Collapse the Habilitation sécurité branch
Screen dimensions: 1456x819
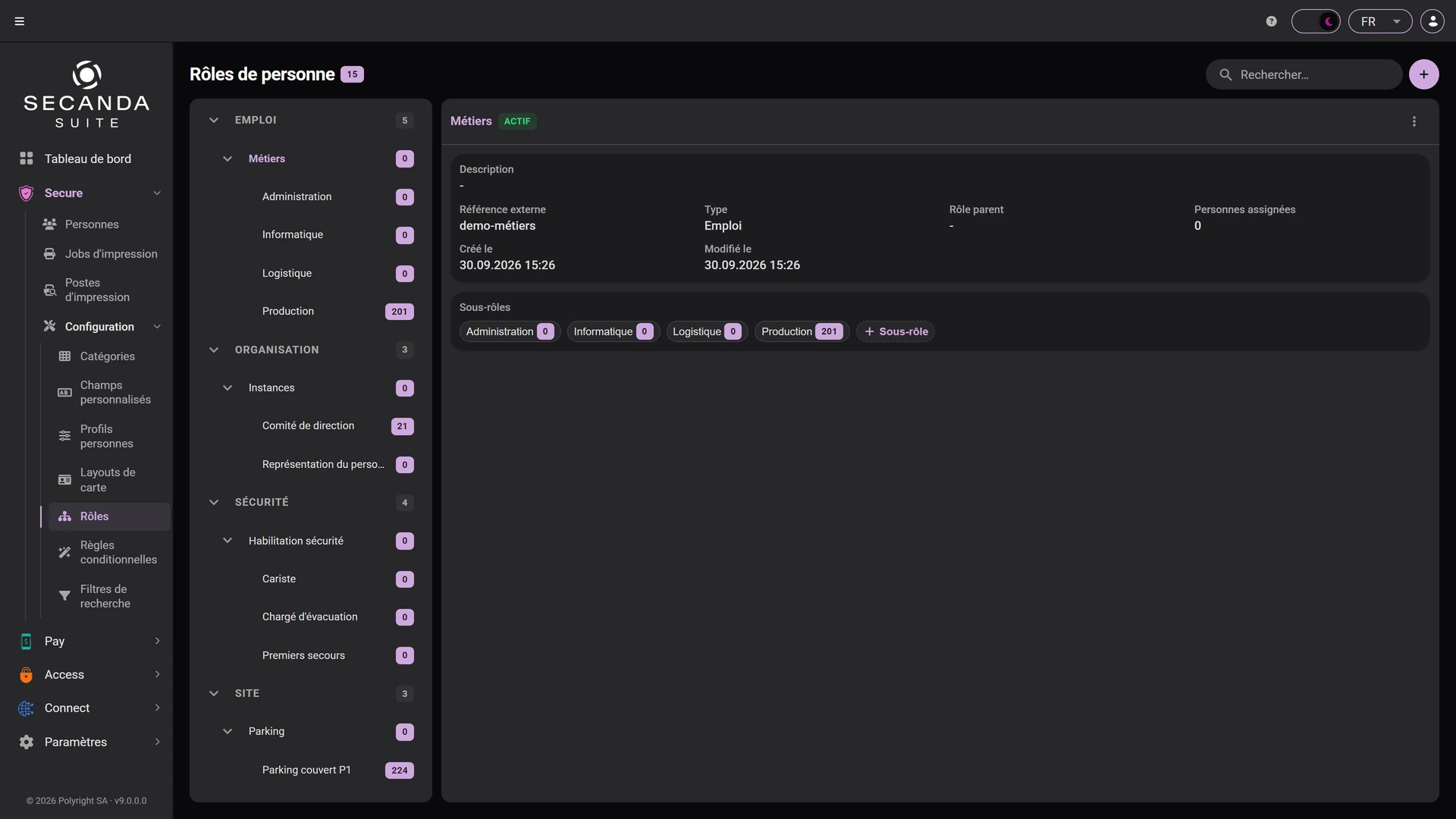click(227, 541)
